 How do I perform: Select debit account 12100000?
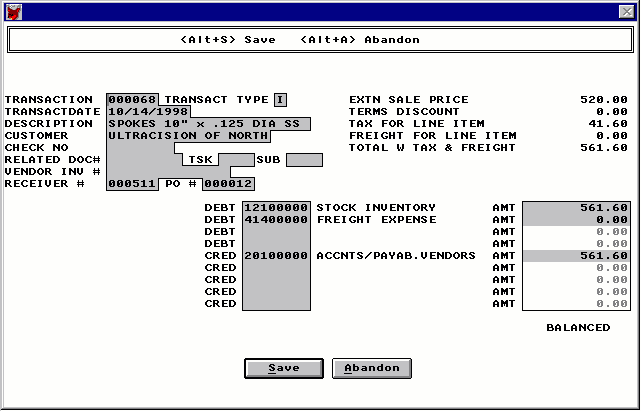tap(276, 208)
